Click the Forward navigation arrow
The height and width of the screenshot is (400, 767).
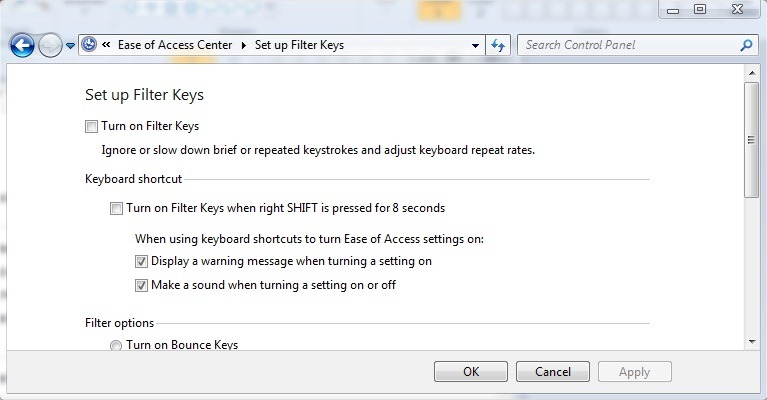(x=50, y=45)
